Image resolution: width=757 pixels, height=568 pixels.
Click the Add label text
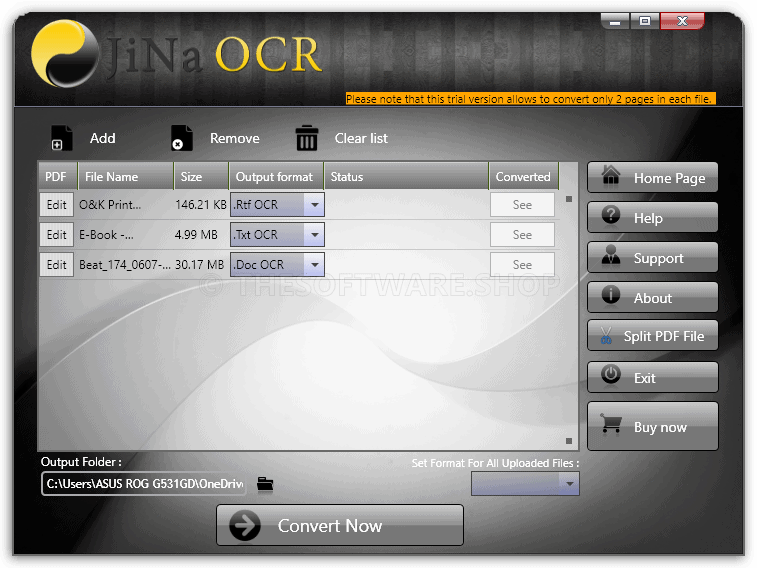click(x=102, y=139)
